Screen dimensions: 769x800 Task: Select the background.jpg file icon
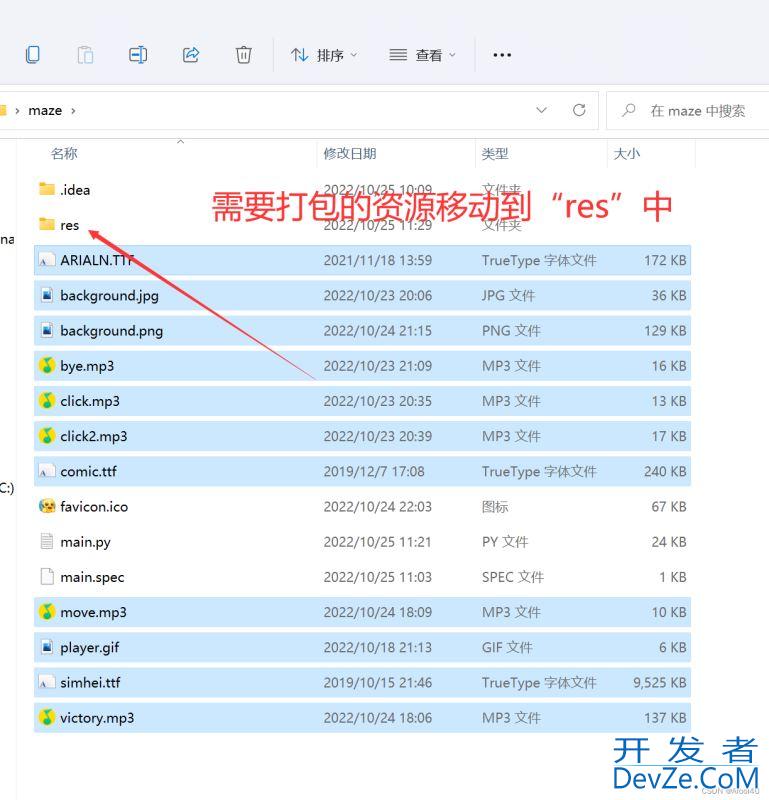point(47,295)
